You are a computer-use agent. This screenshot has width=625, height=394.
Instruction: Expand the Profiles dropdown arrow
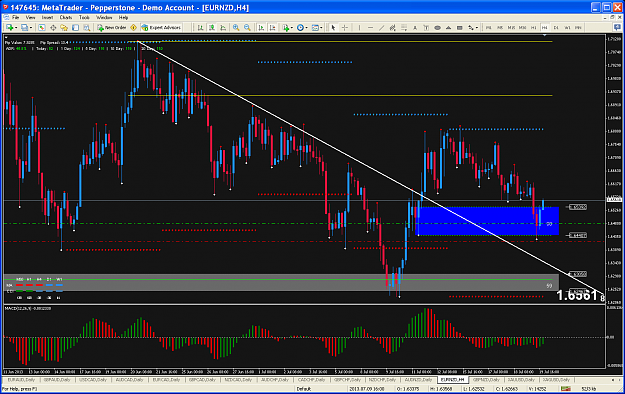[x=31, y=28]
